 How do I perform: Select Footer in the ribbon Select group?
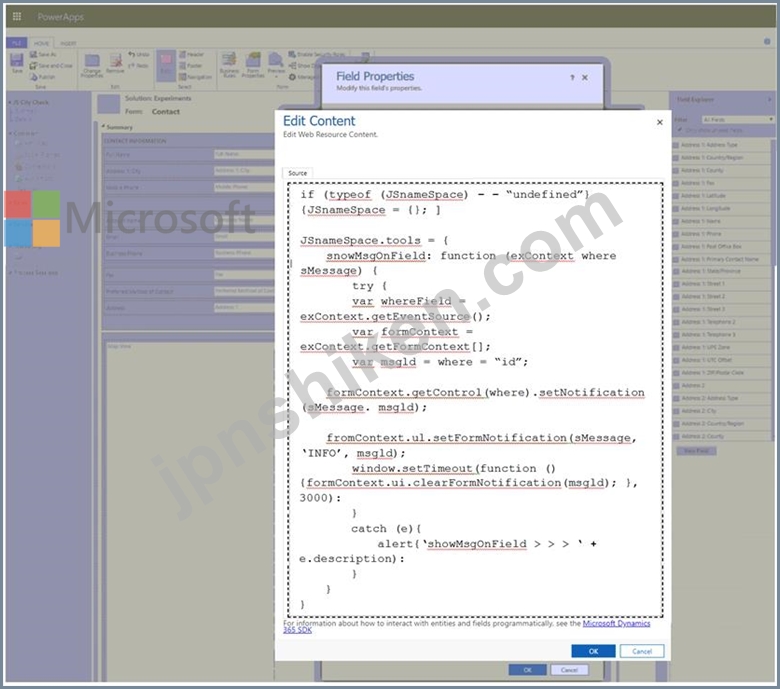click(x=191, y=65)
